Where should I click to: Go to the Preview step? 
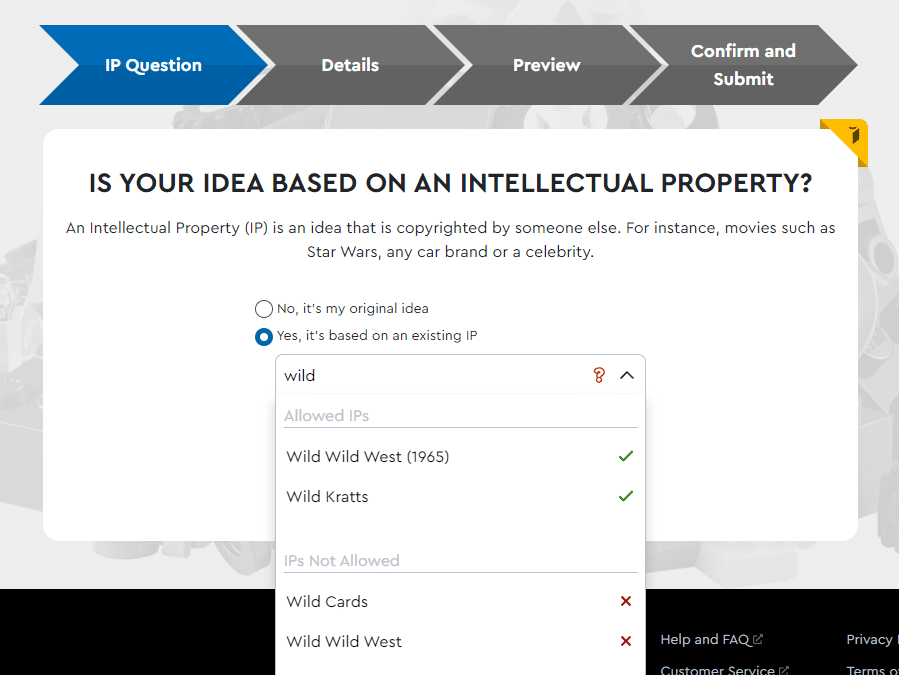[x=546, y=65]
